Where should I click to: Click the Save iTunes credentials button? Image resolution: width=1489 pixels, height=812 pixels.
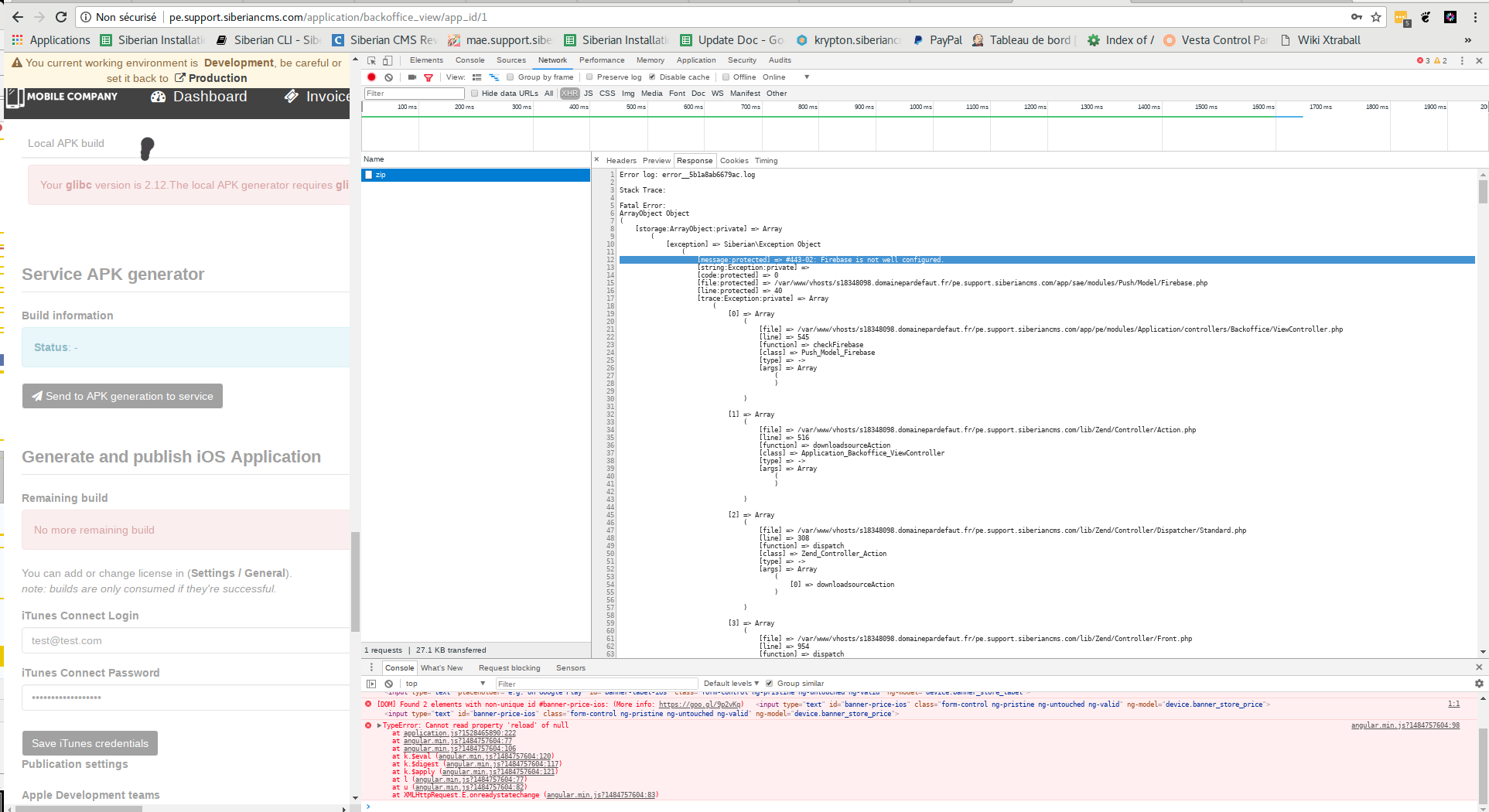point(90,743)
